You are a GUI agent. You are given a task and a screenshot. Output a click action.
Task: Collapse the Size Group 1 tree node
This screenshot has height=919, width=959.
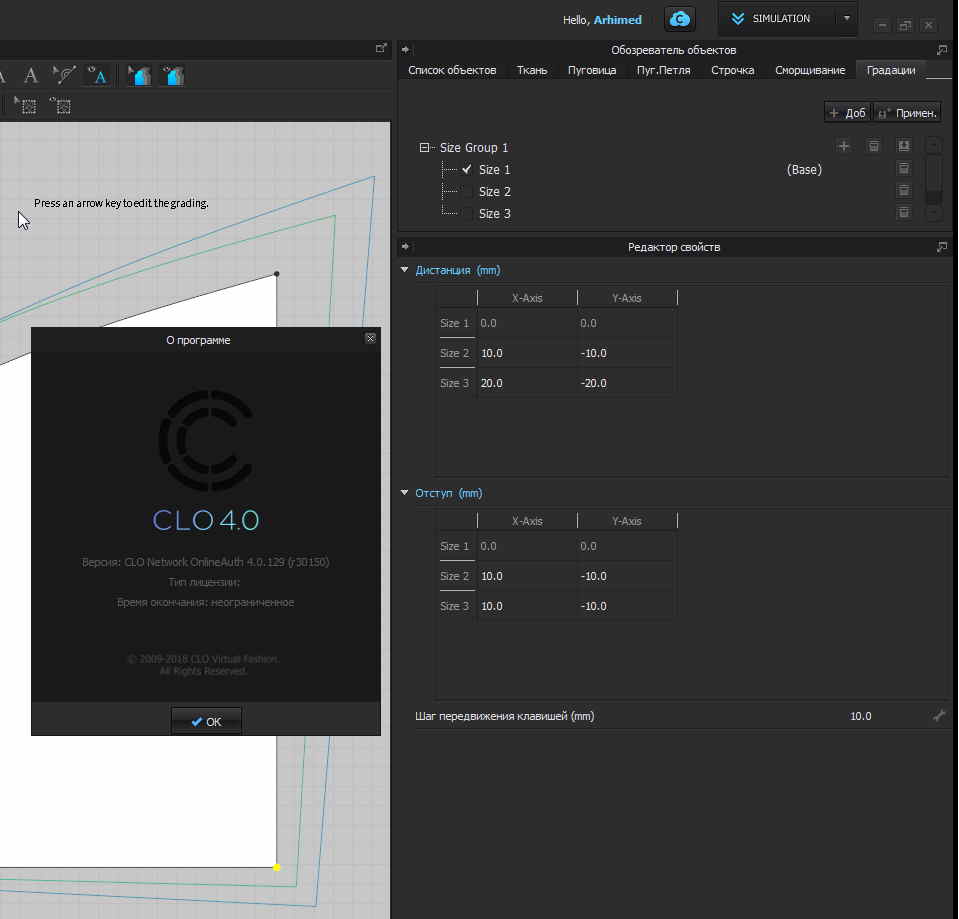coord(425,148)
